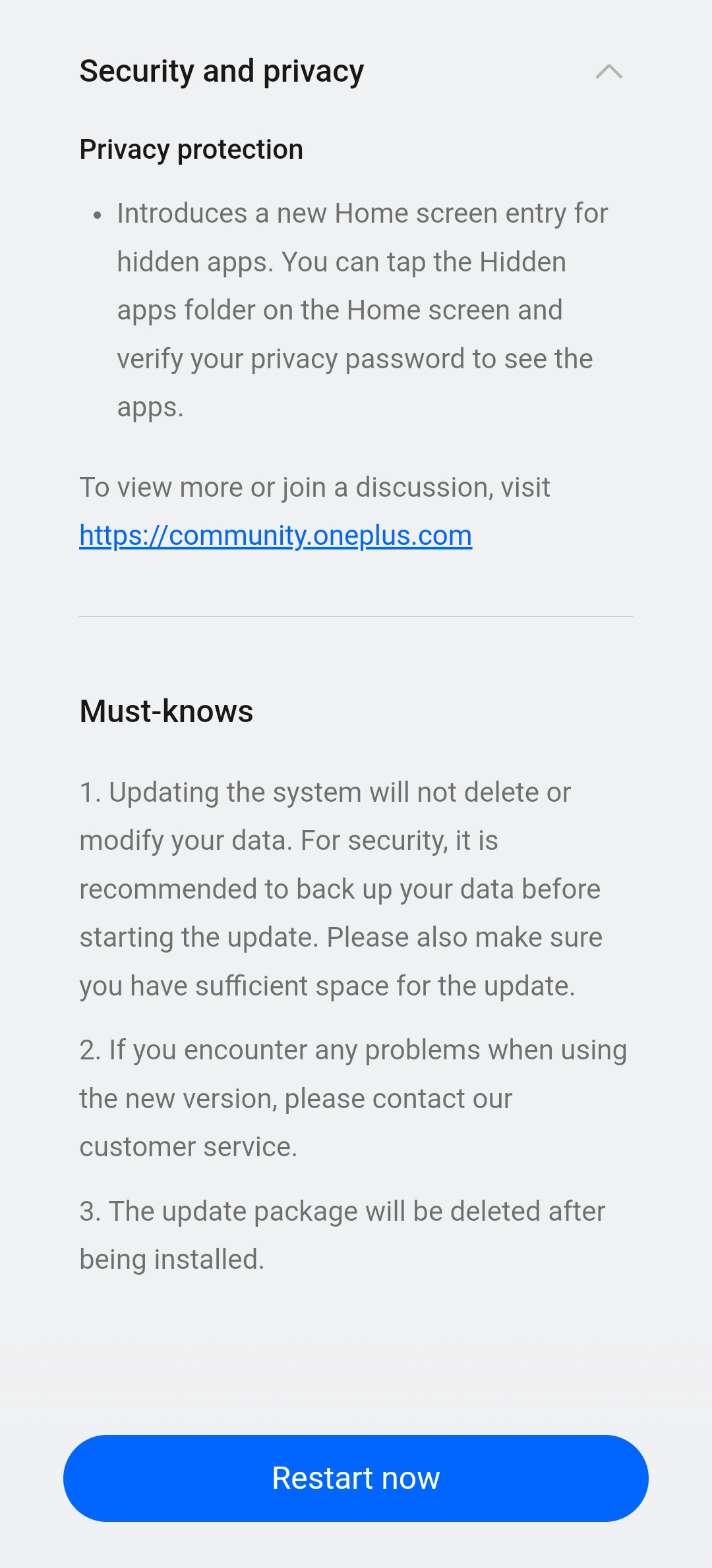Tap the hidden apps Home screen entry description
Viewport: 712px width, 1568px height.
coord(363,310)
